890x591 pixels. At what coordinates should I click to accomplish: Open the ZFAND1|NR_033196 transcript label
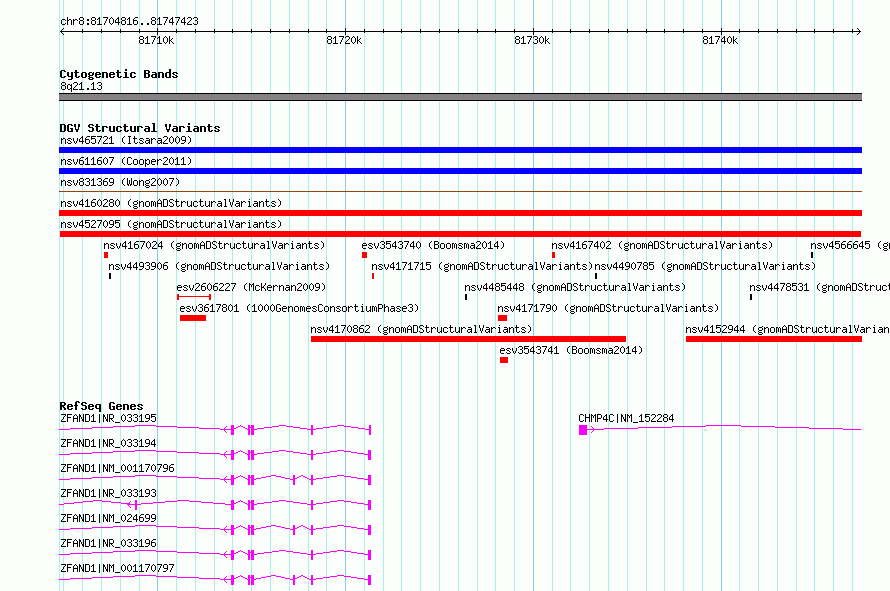(x=108, y=543)
